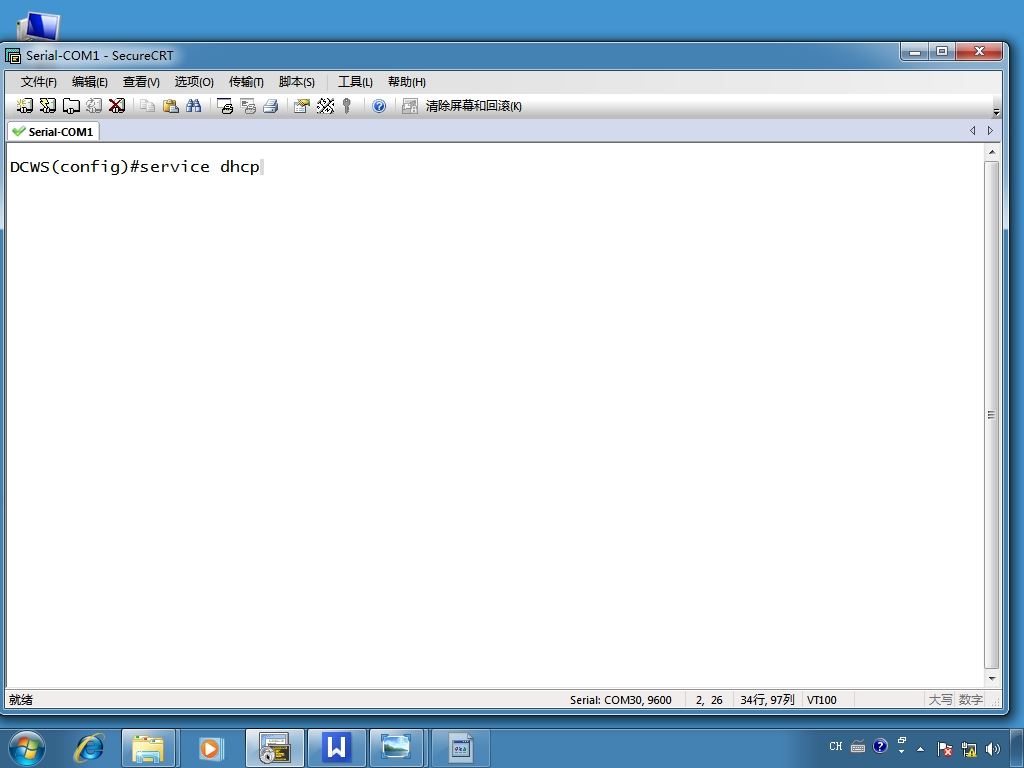
Task: Click the terminal scrollbar down arrow
Action: (992, 679)
